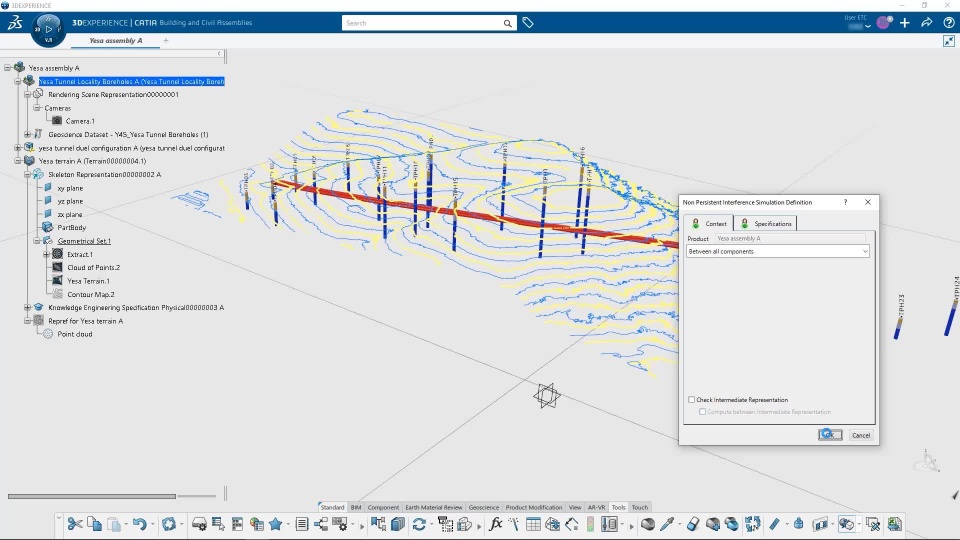Add a new tab with plus button

(x=166, y=40)
